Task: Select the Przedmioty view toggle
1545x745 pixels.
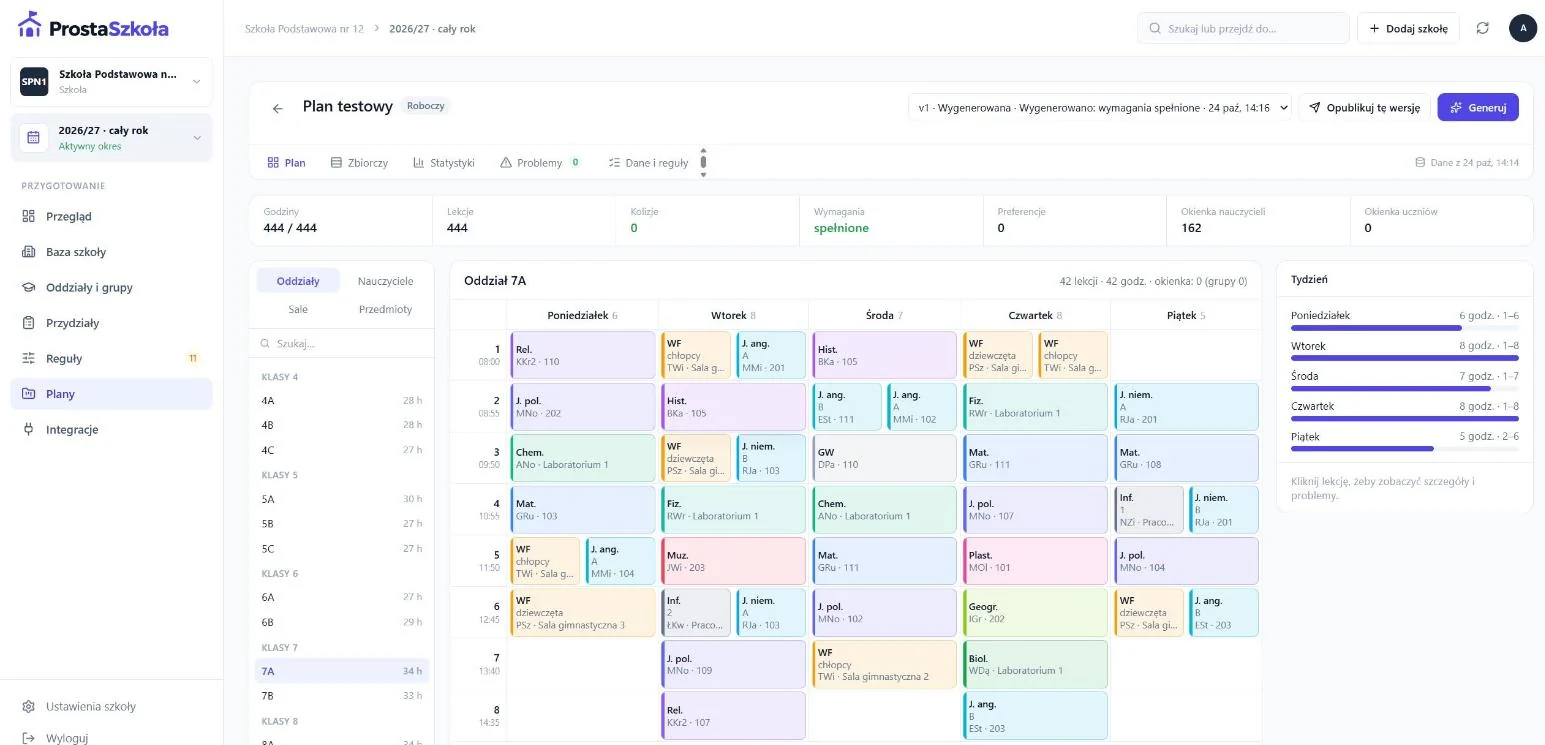Action: tap(385, 309)
